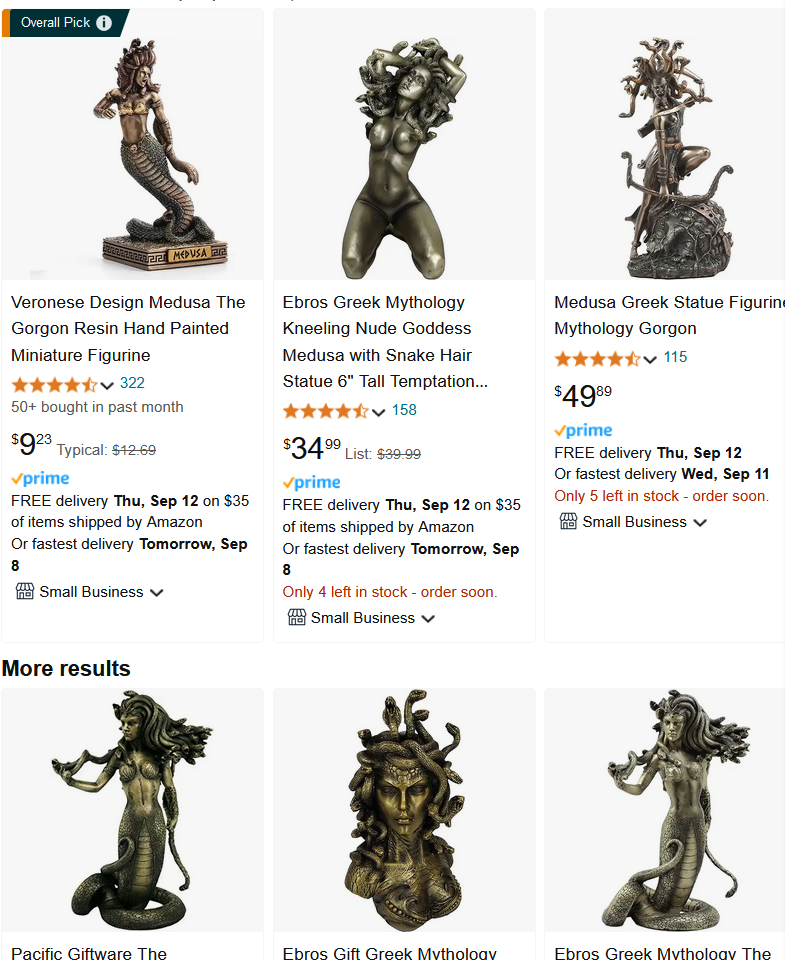
Task: Expand Small Business chevron under $49.89 Medusa statue
Action: [x=700, y=523]
